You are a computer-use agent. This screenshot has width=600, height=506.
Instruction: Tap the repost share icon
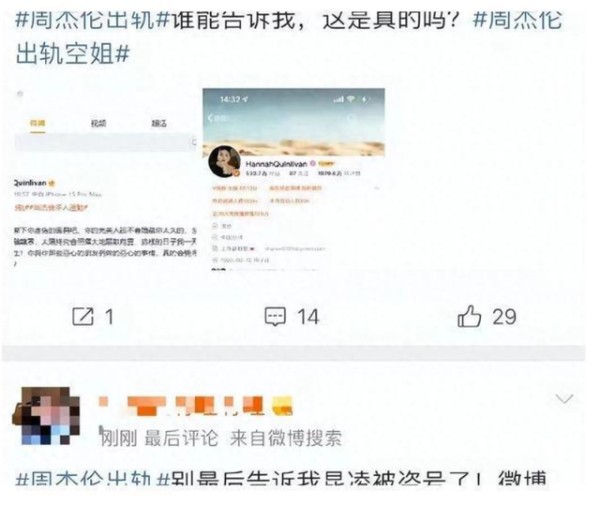pos(83,317)
